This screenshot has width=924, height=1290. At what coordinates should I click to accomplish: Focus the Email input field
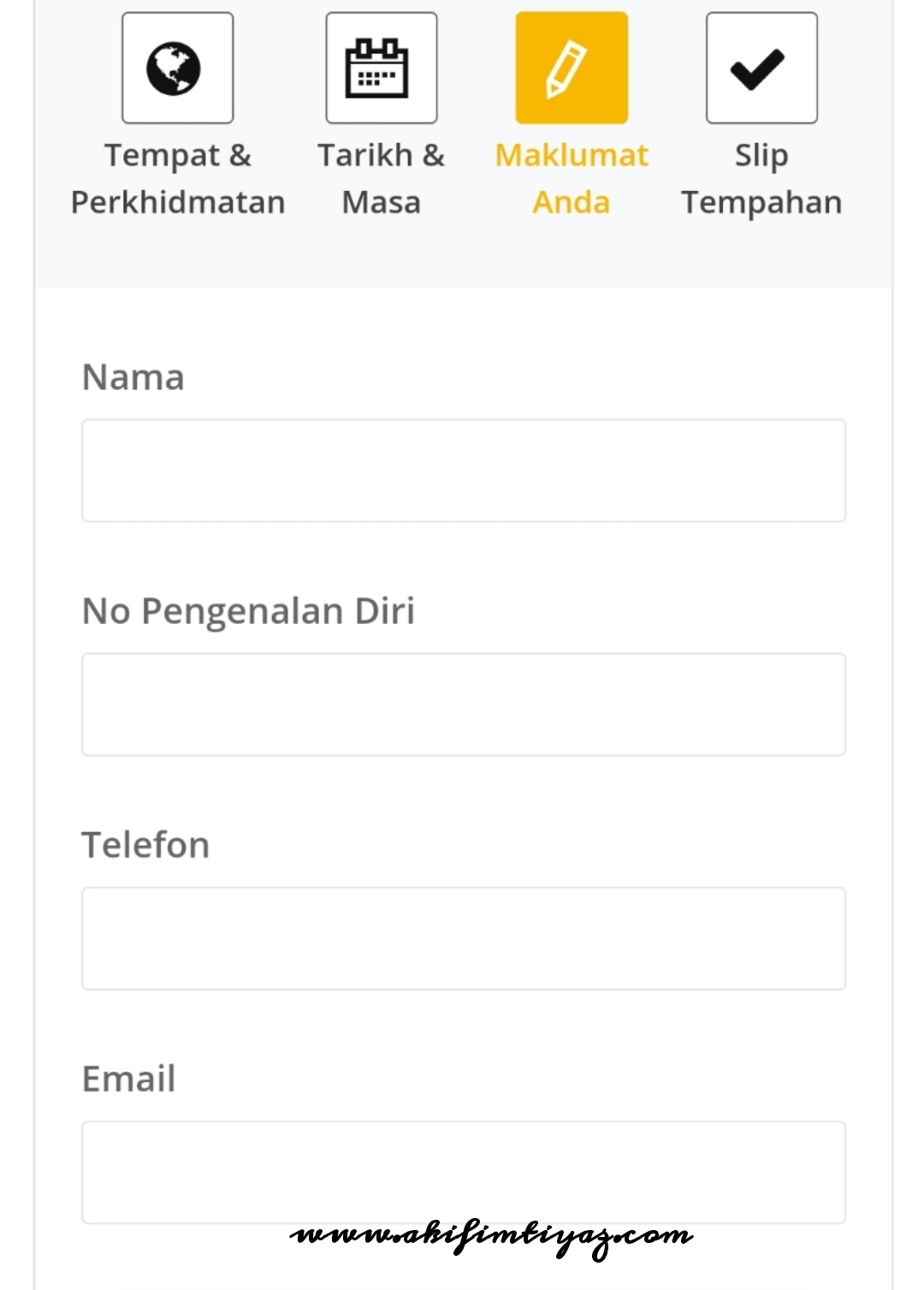coord(462,1171)
